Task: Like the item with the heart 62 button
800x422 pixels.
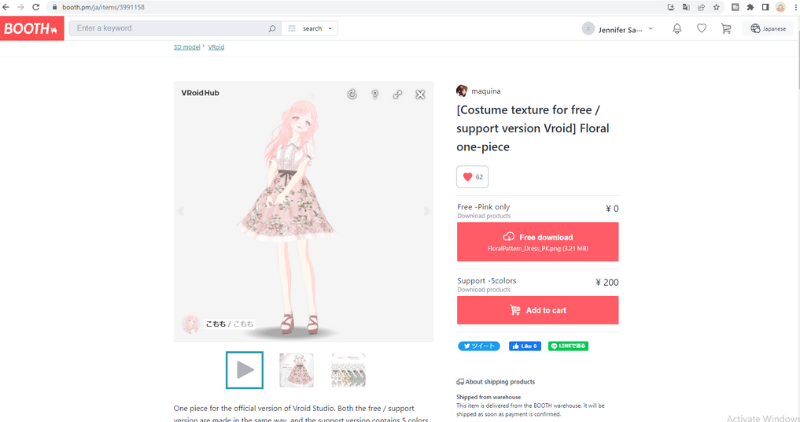Action: [472, 177]
